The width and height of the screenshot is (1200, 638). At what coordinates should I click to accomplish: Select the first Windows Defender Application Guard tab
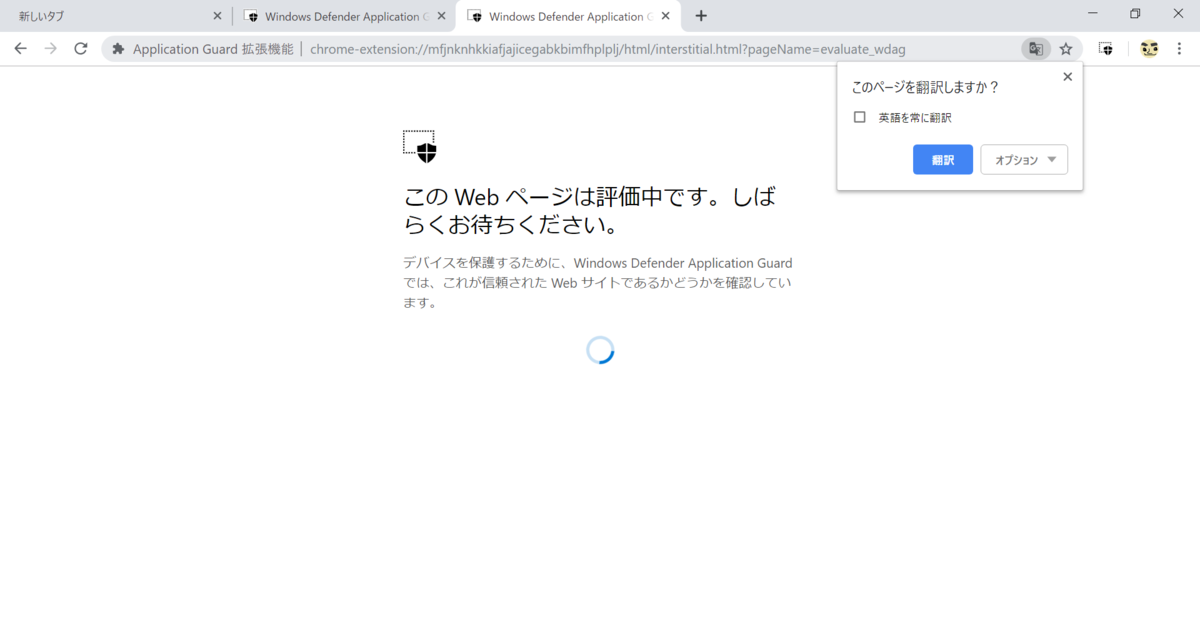point(340,15)
